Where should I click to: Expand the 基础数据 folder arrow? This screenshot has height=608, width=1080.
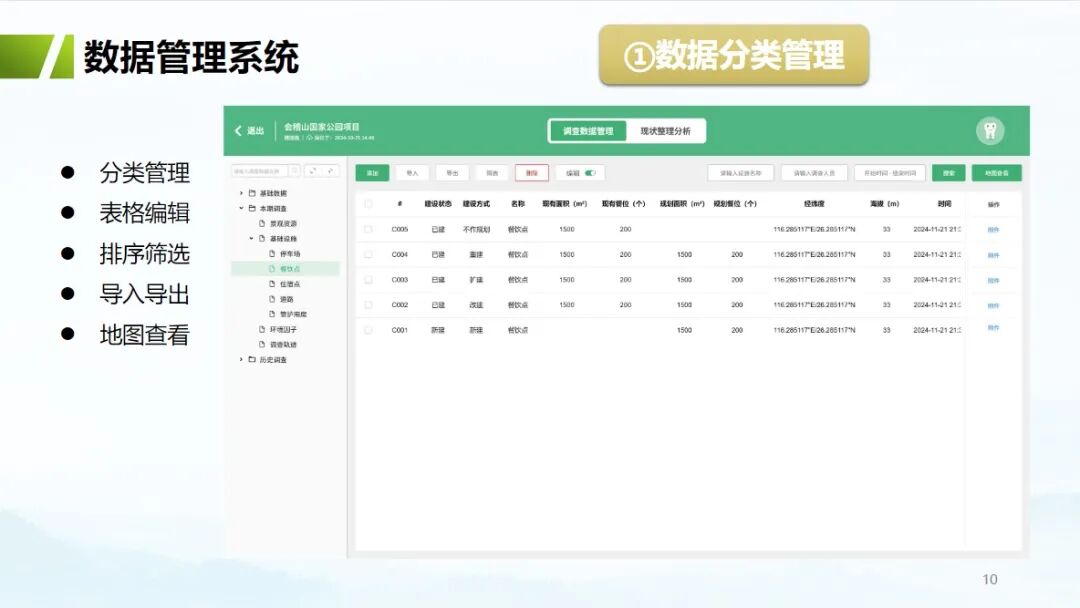[x=241, y=193]
